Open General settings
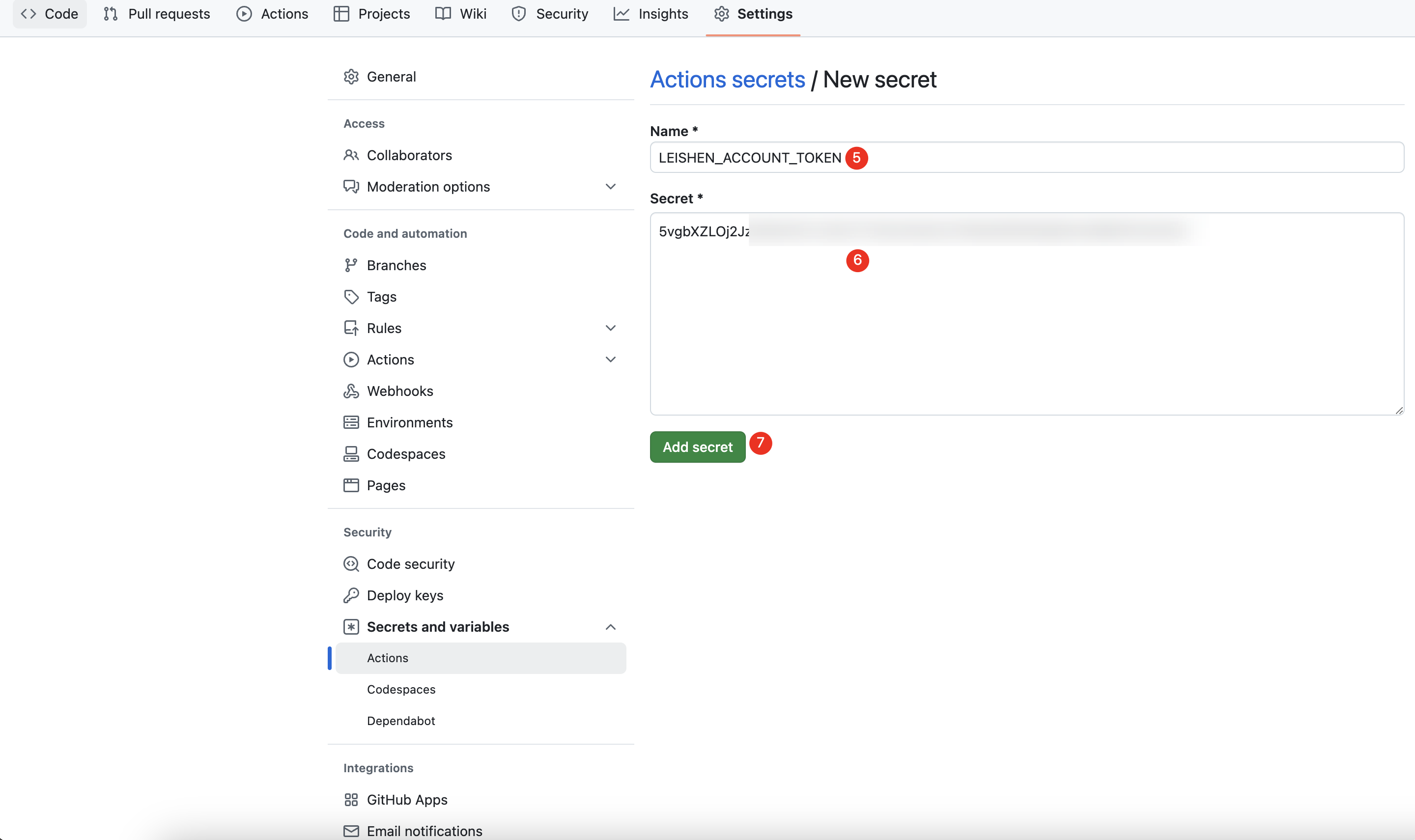Viewport: 1415px width, 840px height. tap(481, 77)
